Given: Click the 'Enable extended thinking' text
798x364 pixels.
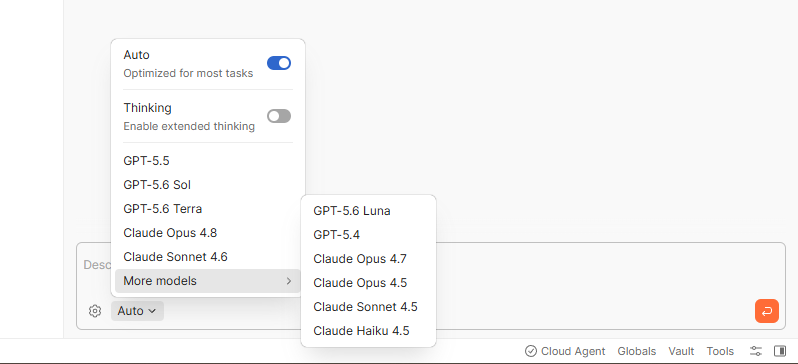Looking at the screenshot, I should click(189, 126).
